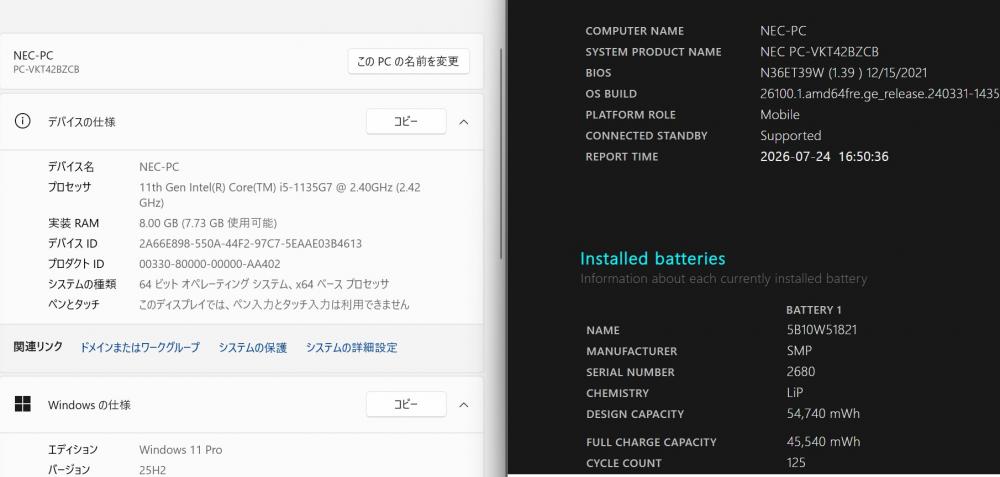Select REPORT TIME value 2026-07-24 16:50:36
Image resolution: width=1000 pixels, height=477 pixels.
824,157
